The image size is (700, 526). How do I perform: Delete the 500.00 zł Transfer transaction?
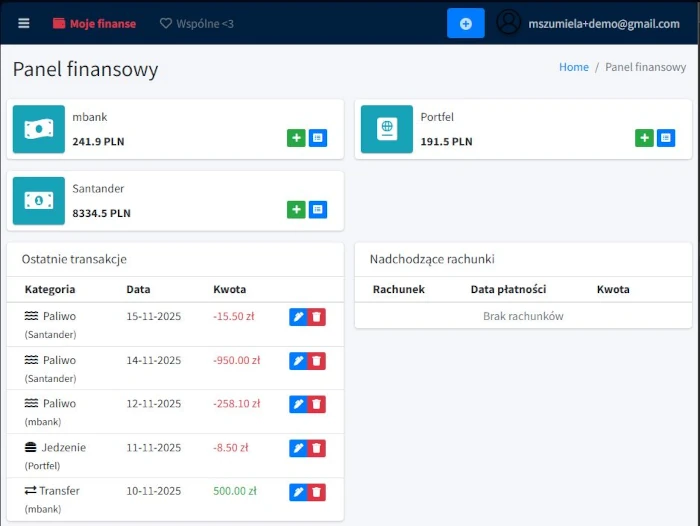click(317, 492)
